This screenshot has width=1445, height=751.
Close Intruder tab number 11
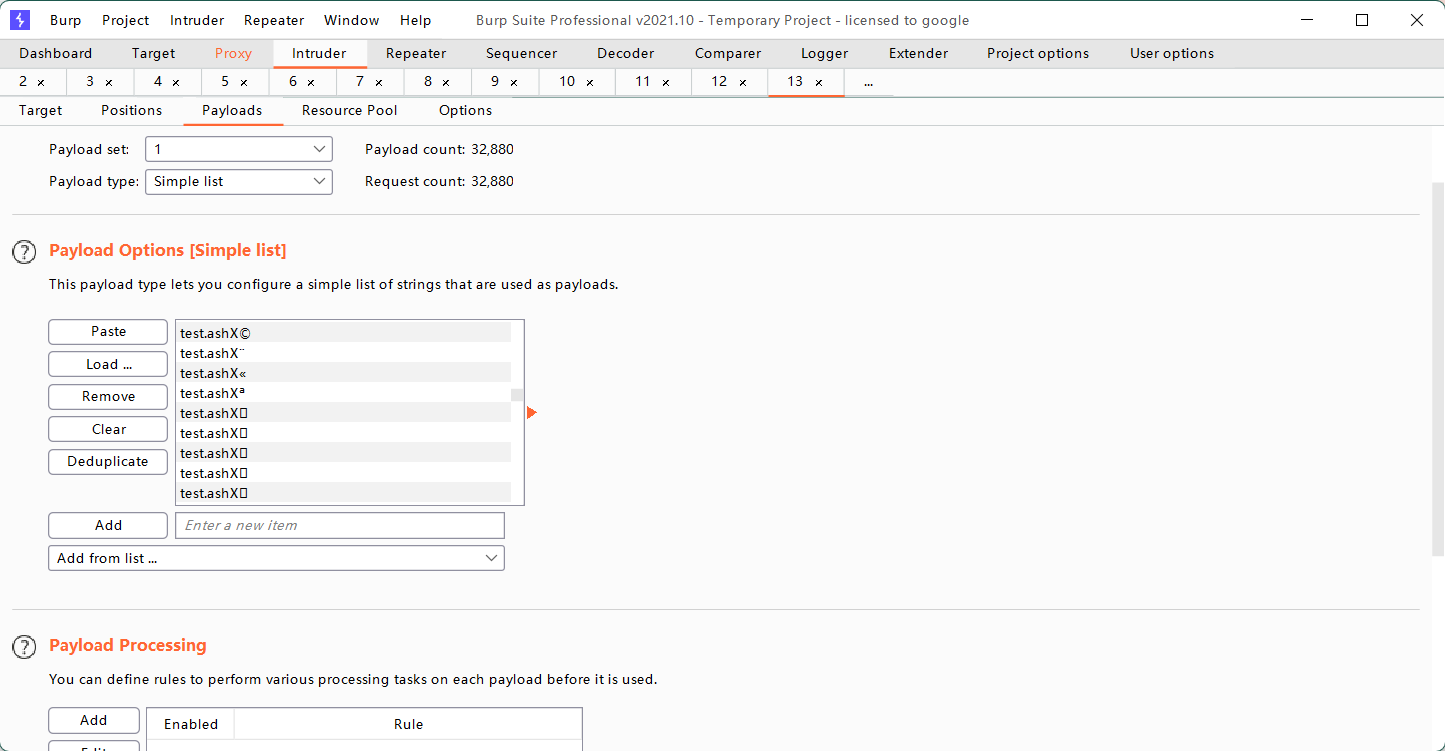[666, 82]
